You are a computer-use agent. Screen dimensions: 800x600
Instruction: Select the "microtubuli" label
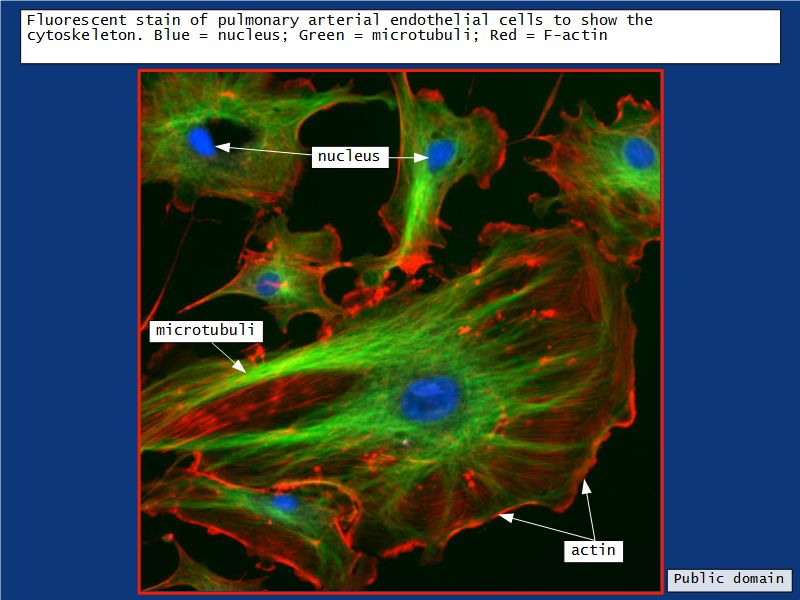tap(206, 330)
